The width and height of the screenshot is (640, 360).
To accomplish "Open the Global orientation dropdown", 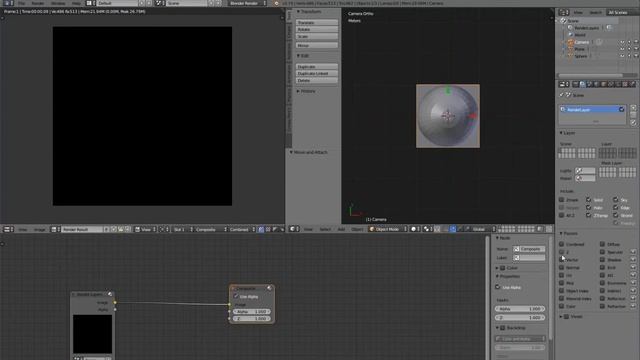I will coord(482,229).
